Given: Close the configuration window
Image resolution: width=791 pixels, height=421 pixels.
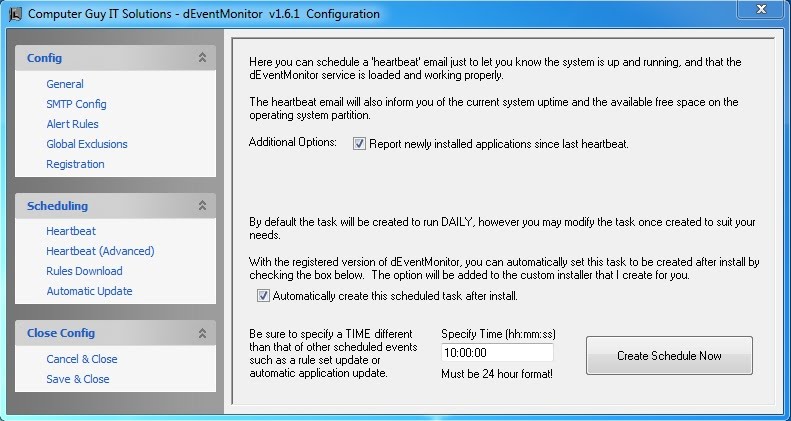Looking at the screenshot, I should tap(761, 10).
